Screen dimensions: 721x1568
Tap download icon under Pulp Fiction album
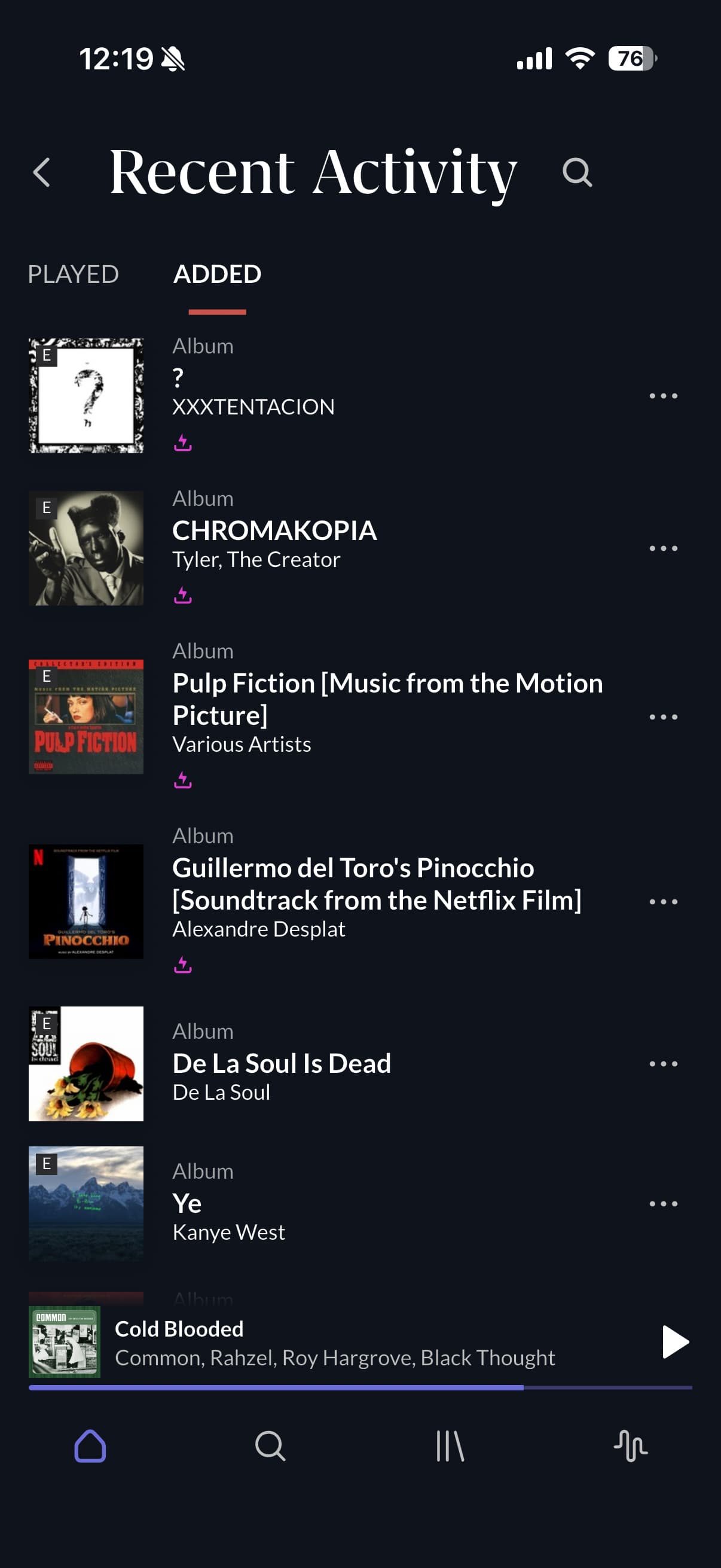pos(182,780)
